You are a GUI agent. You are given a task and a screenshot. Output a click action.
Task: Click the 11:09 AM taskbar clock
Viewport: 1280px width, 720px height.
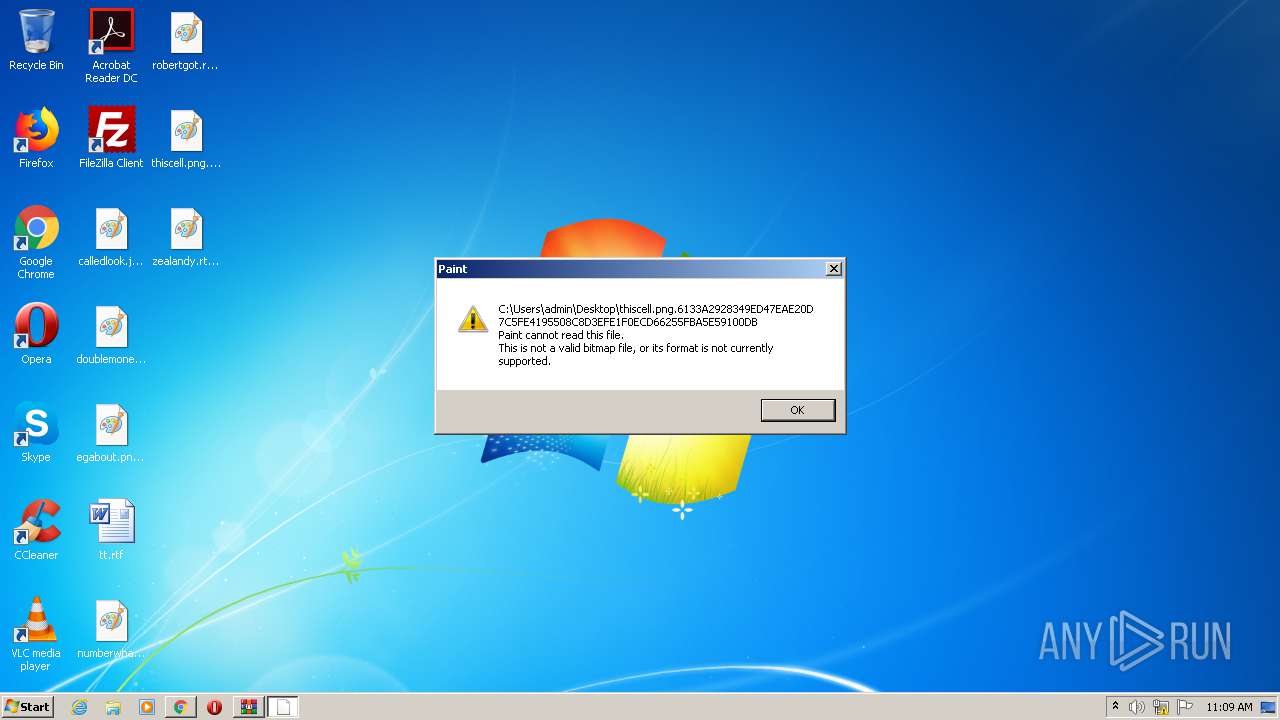[x=1229, y=707]
